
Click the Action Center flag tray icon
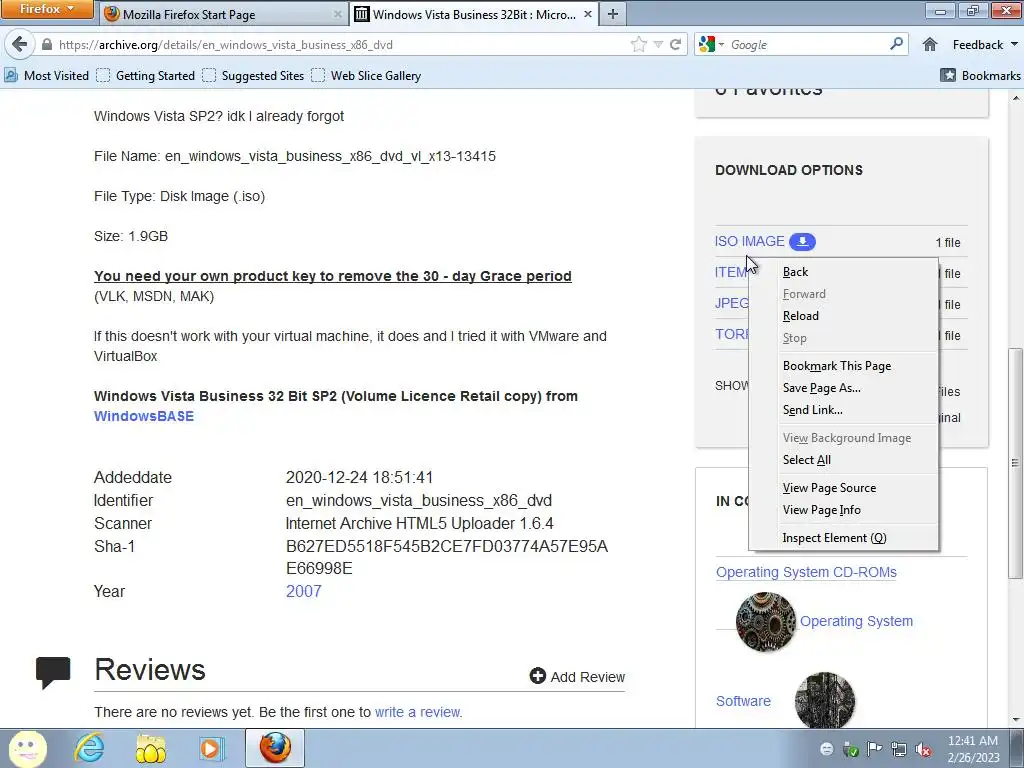[874, 748]
